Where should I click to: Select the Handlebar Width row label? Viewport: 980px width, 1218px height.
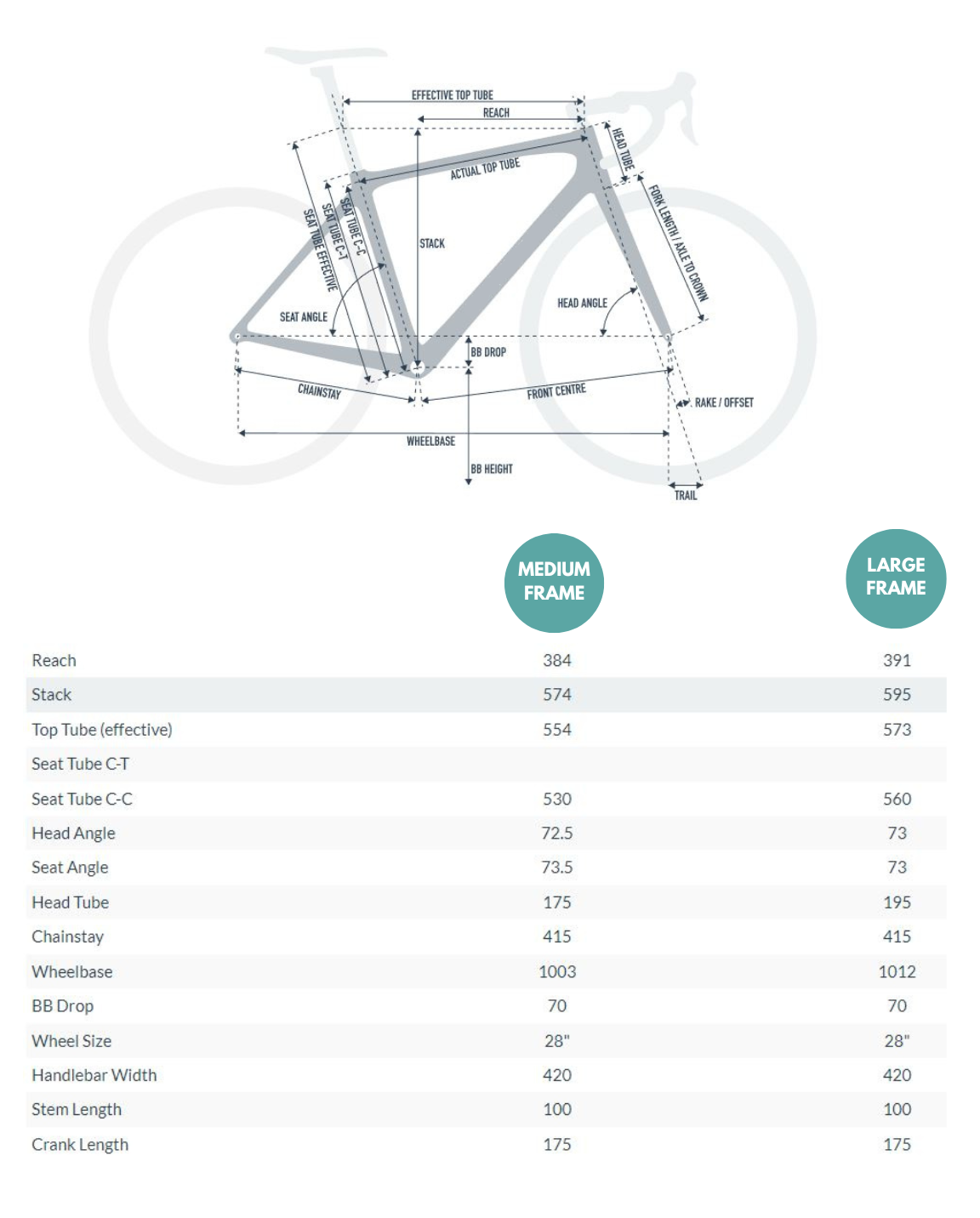click(x=94, y=1075)
